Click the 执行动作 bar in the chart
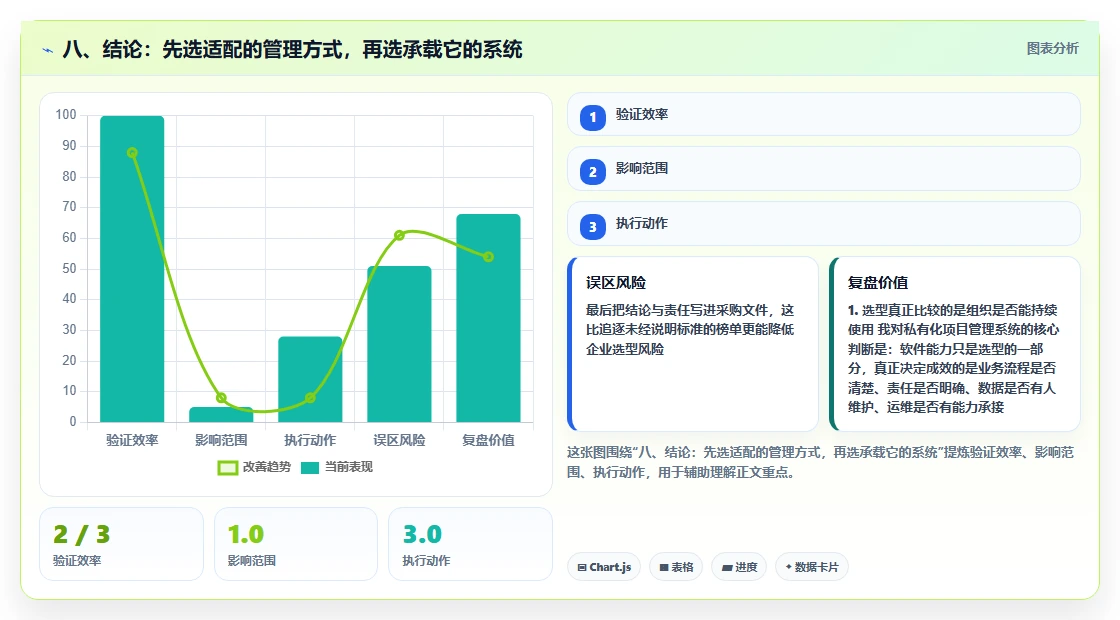The height and width of the screenshot is (620, 1120). [310, 379]
